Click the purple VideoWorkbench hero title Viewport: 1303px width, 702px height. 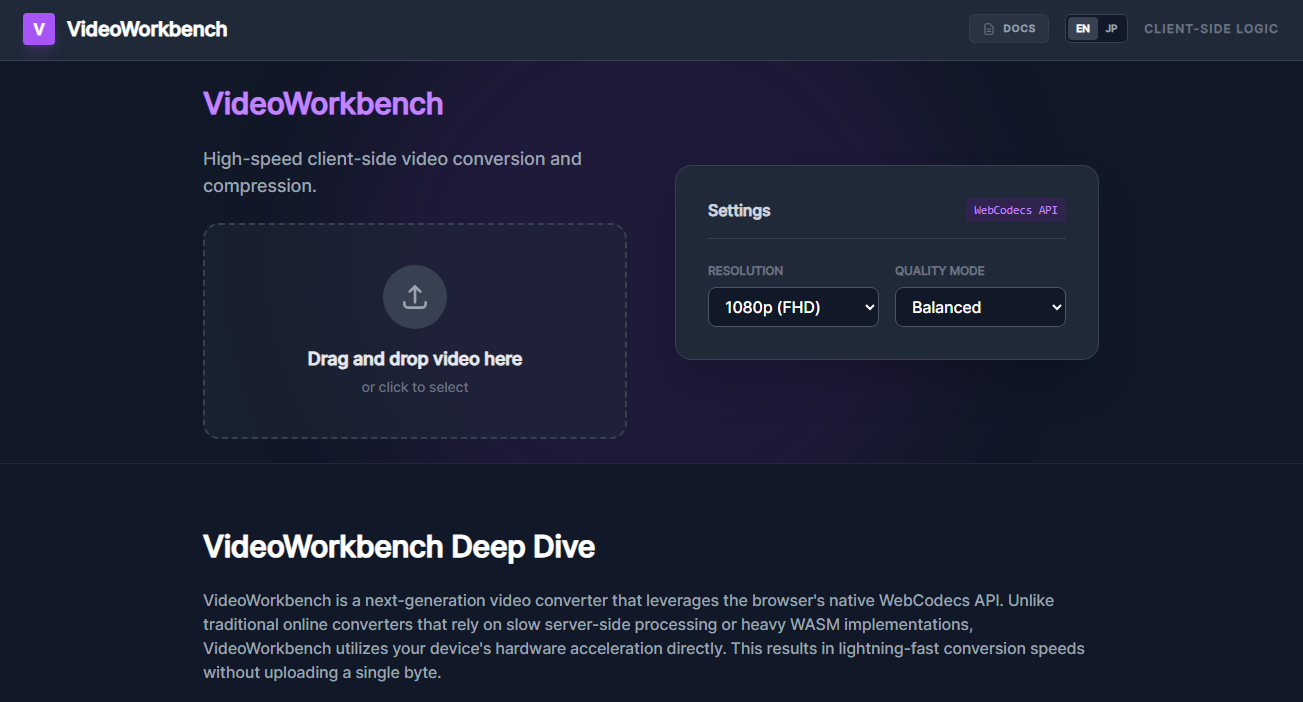tap(323, 103)
